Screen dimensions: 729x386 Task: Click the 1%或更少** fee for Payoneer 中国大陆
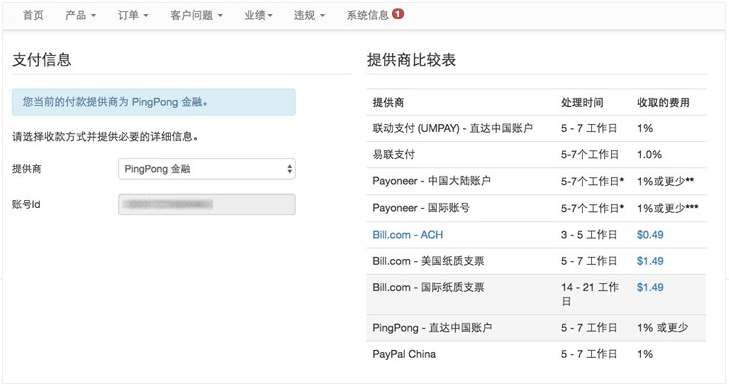pyautogui.click(x=665, y=181)
